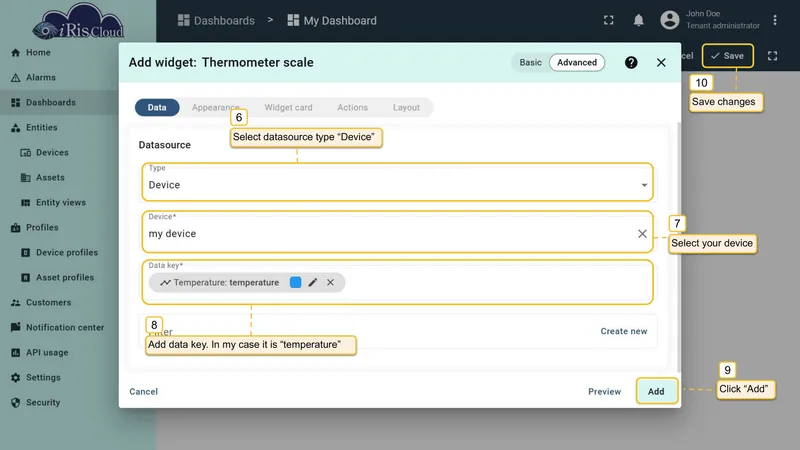Image resolution: width=800 pixels, height=450 pixels.
Task: Switch to Advanced mode
Action: click(x=577, y=62)
